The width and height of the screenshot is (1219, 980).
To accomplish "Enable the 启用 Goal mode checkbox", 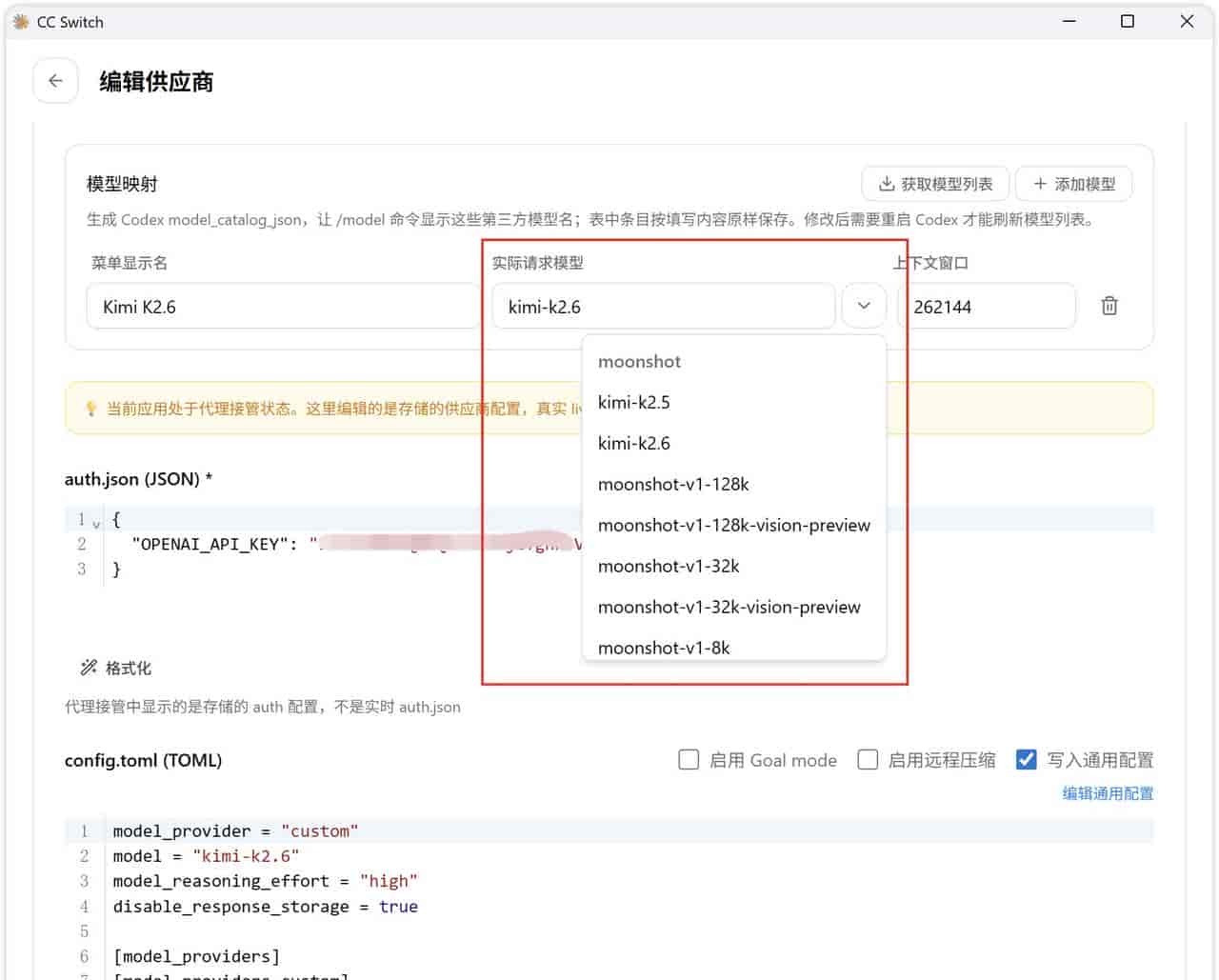I will (689, 759).
